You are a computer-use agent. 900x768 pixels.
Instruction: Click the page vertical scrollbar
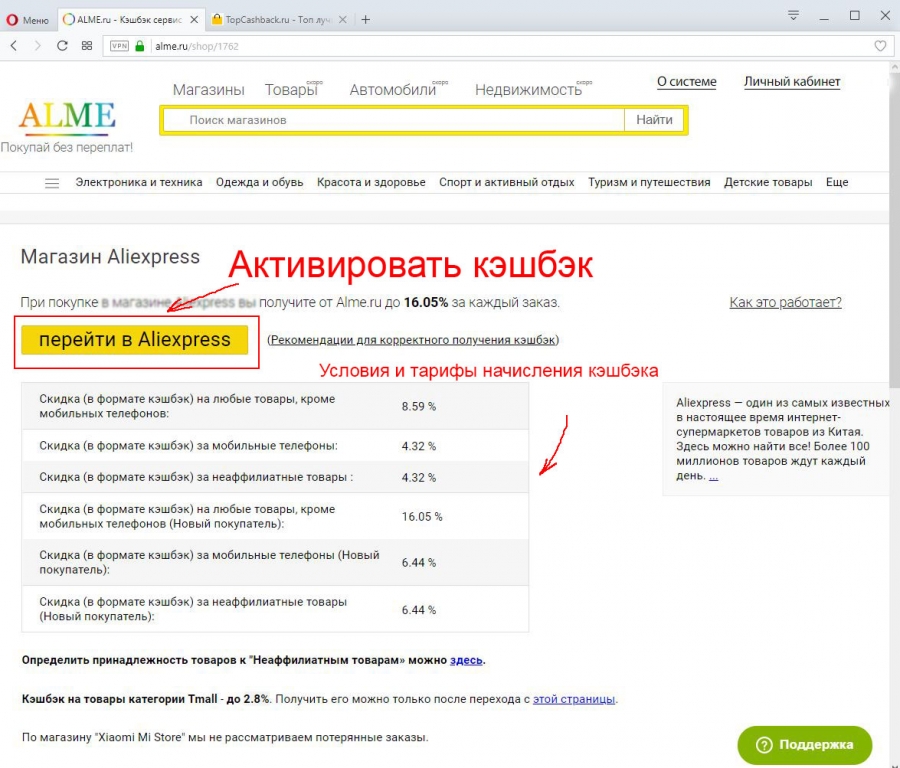tap(894, 230)
